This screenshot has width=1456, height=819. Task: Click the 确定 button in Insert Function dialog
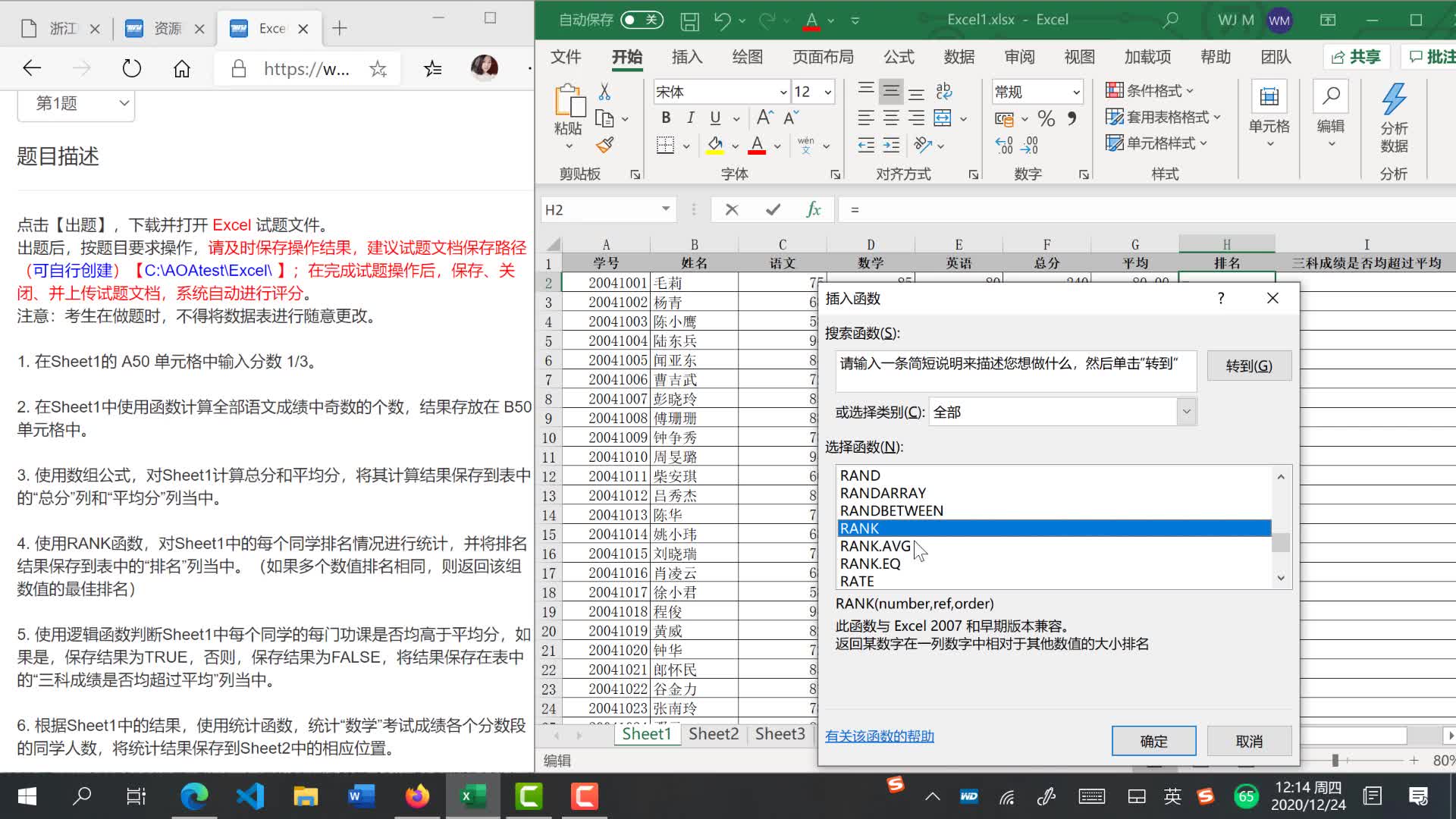pos(1153,741)
